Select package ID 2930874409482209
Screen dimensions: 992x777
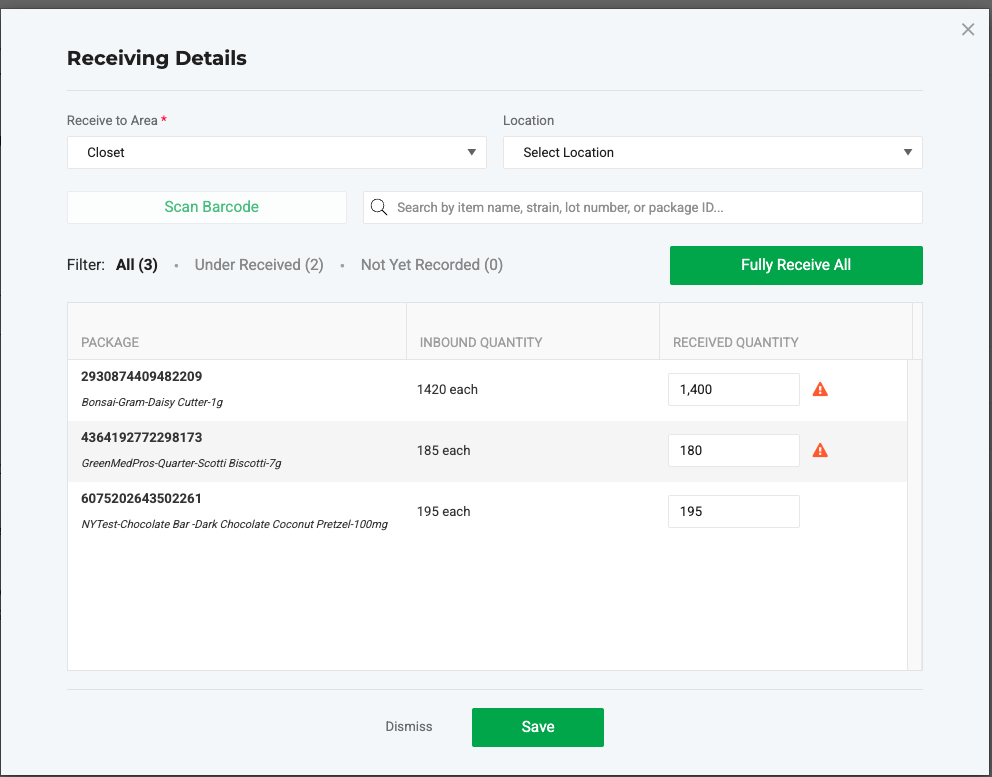tap(142, 376)
